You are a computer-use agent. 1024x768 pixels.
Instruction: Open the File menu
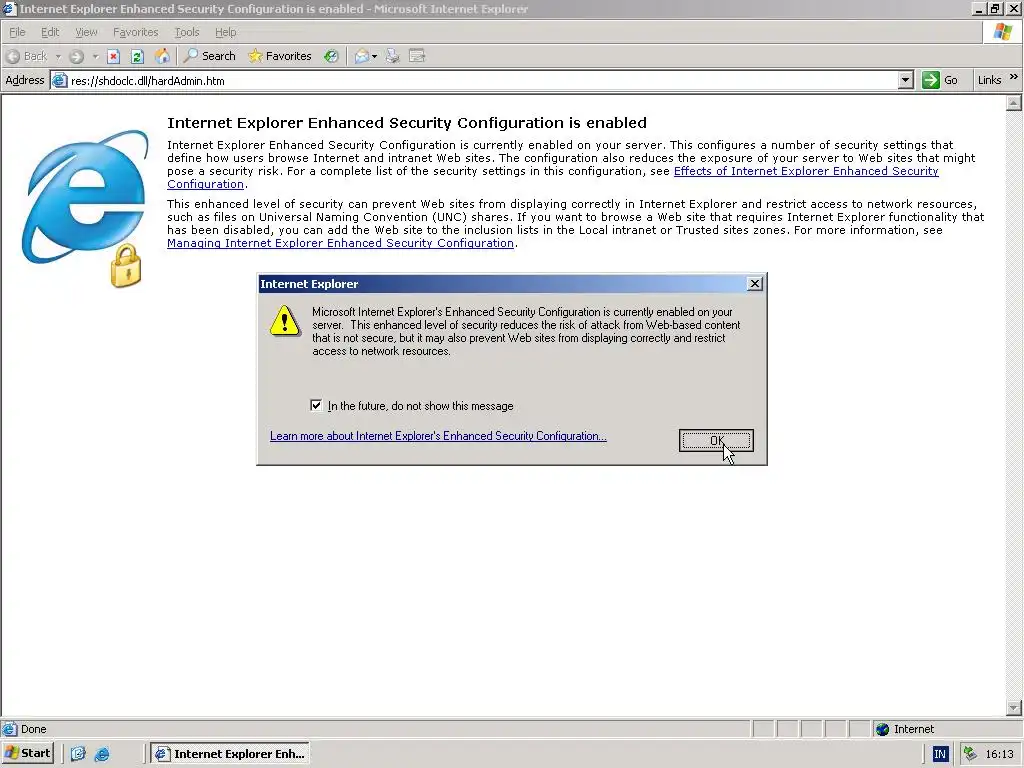pyautogui.click(x=17, y=32)
